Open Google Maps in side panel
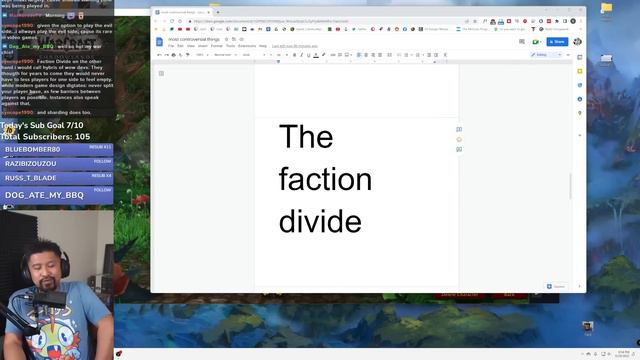 point(580,113)
